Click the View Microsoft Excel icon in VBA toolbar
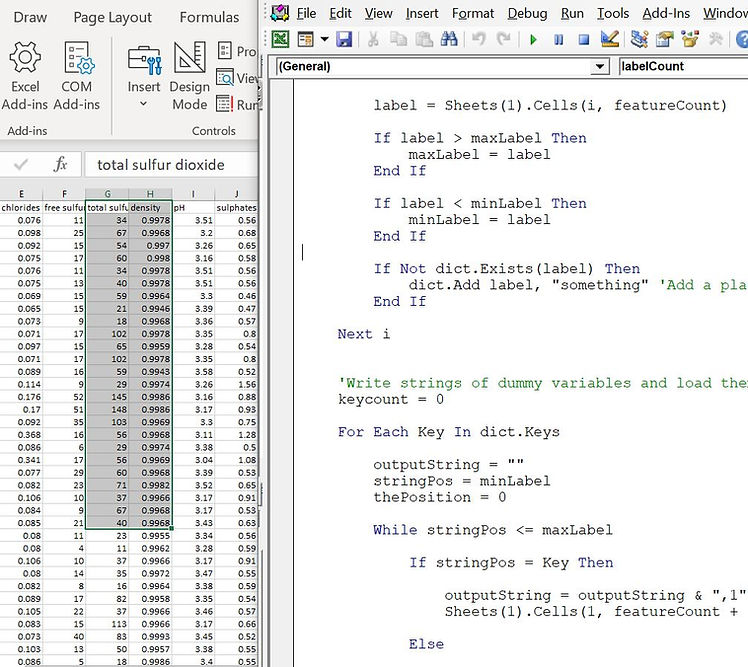748x667 pixels. pos(280,39)
